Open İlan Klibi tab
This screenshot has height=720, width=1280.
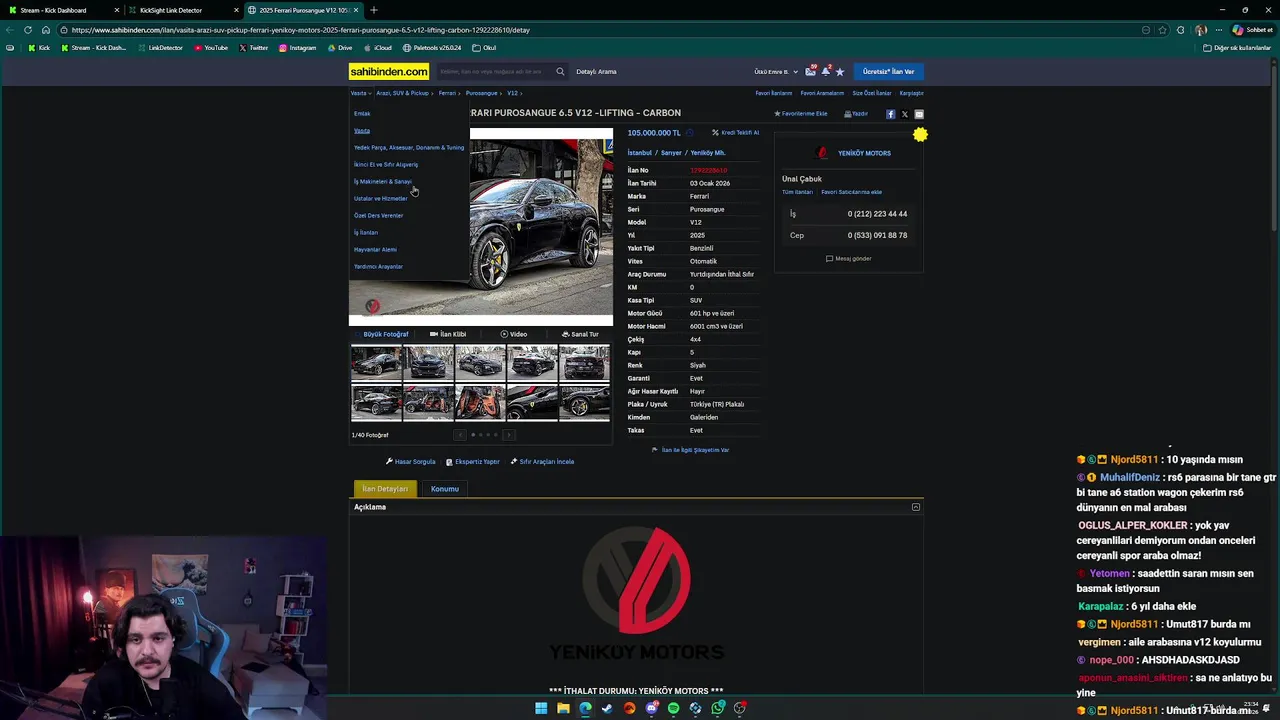click(448, 334)
